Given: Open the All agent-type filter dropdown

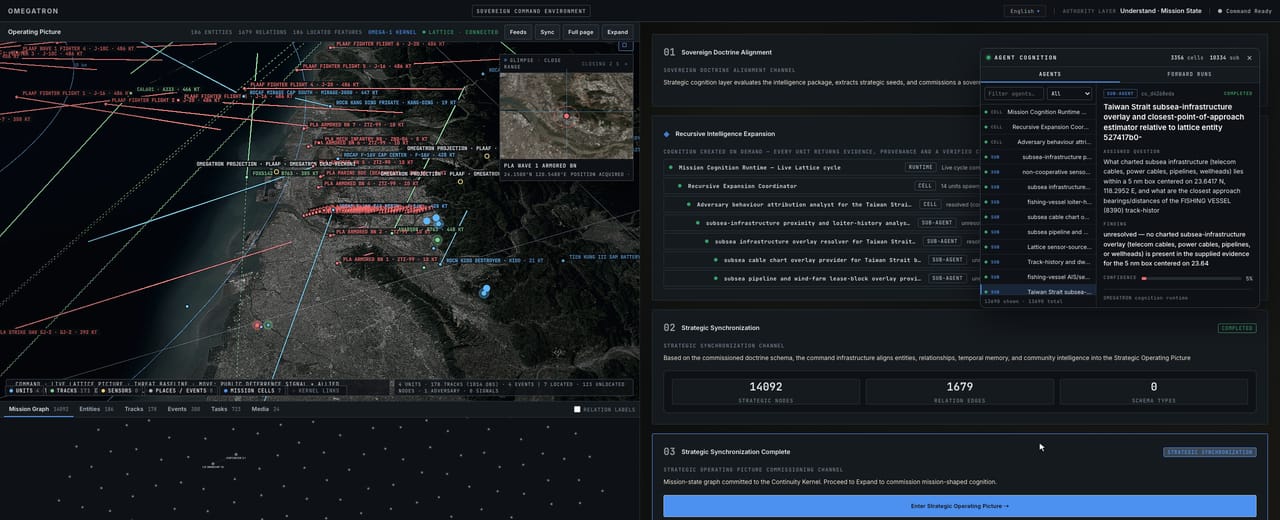Looking at the screenshot, I should point(1069,93).
